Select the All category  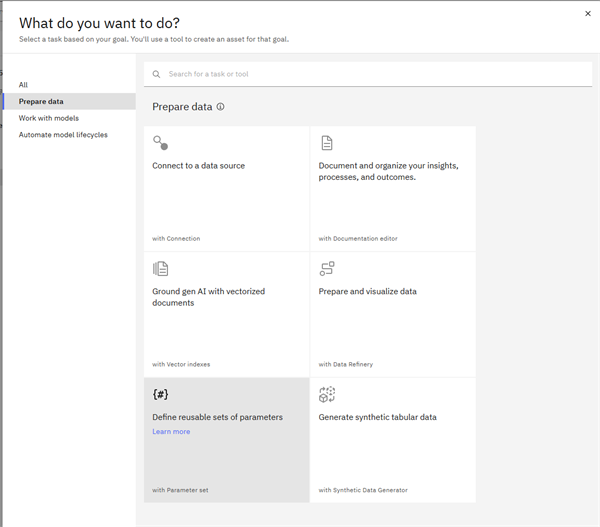24,85
